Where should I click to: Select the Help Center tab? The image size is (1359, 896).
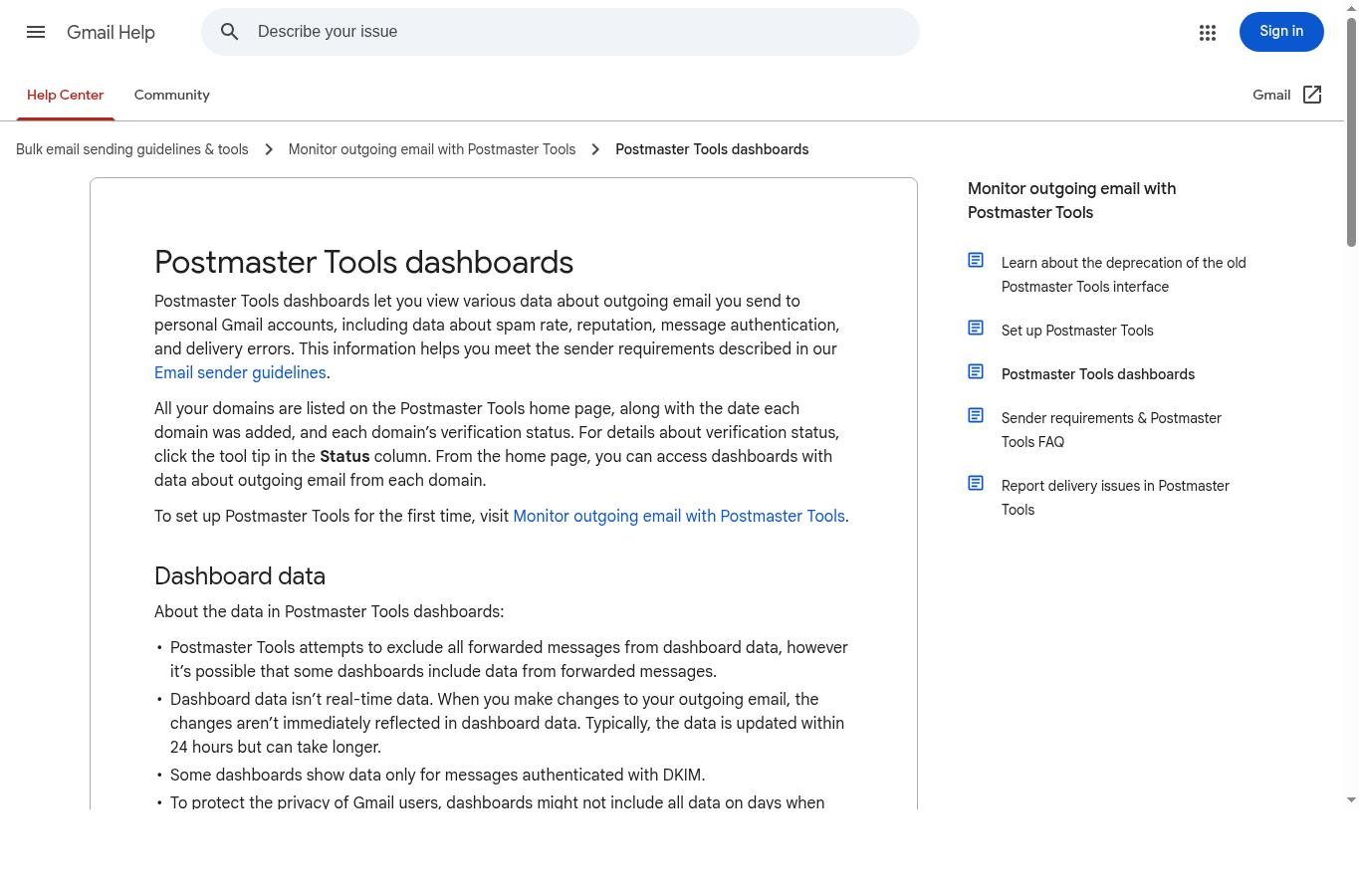[66, 96]
